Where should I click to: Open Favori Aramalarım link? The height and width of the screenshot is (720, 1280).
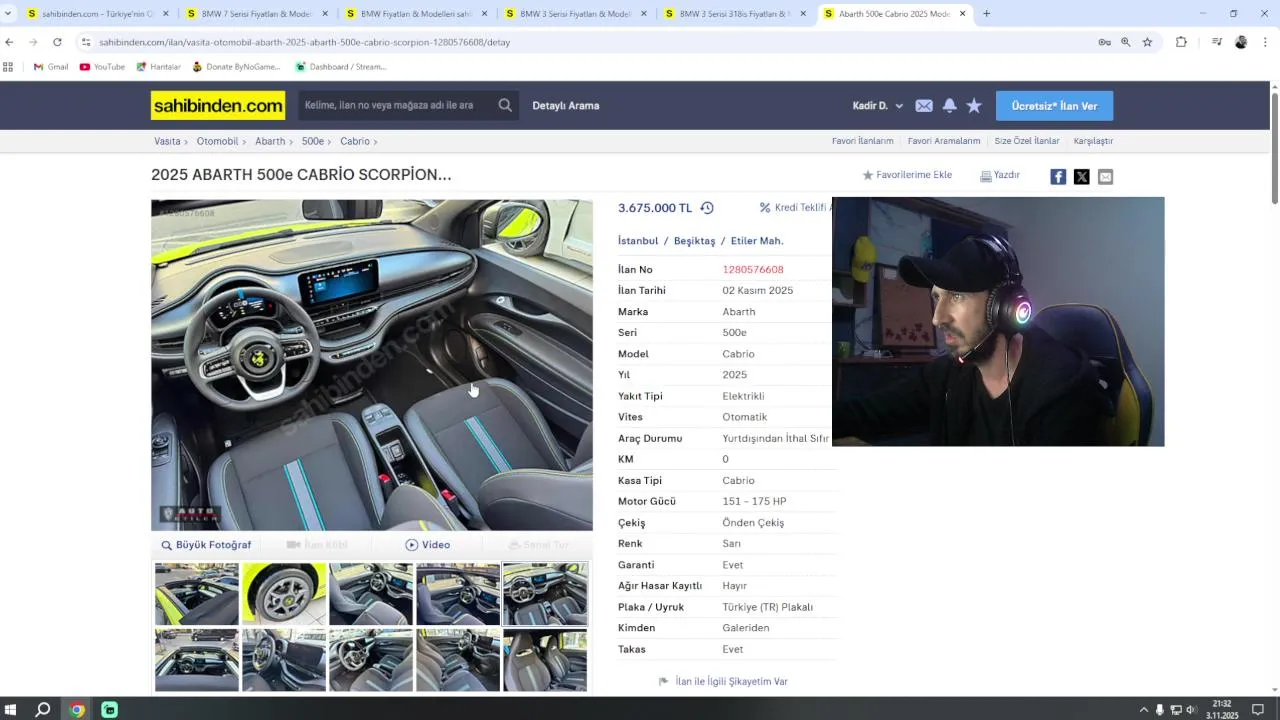coord(944,141)
